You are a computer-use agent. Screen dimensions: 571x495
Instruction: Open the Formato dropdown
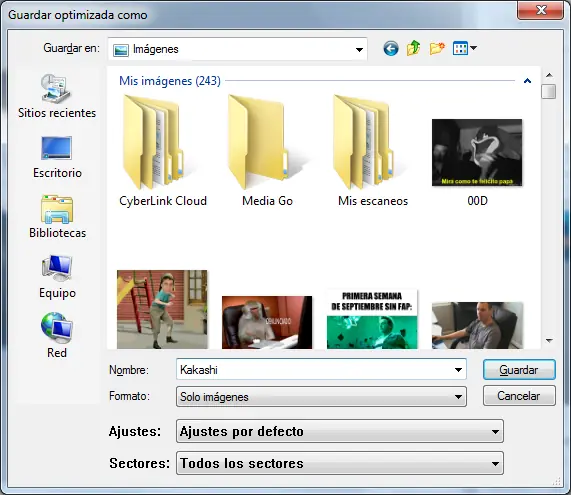[321, 397]
